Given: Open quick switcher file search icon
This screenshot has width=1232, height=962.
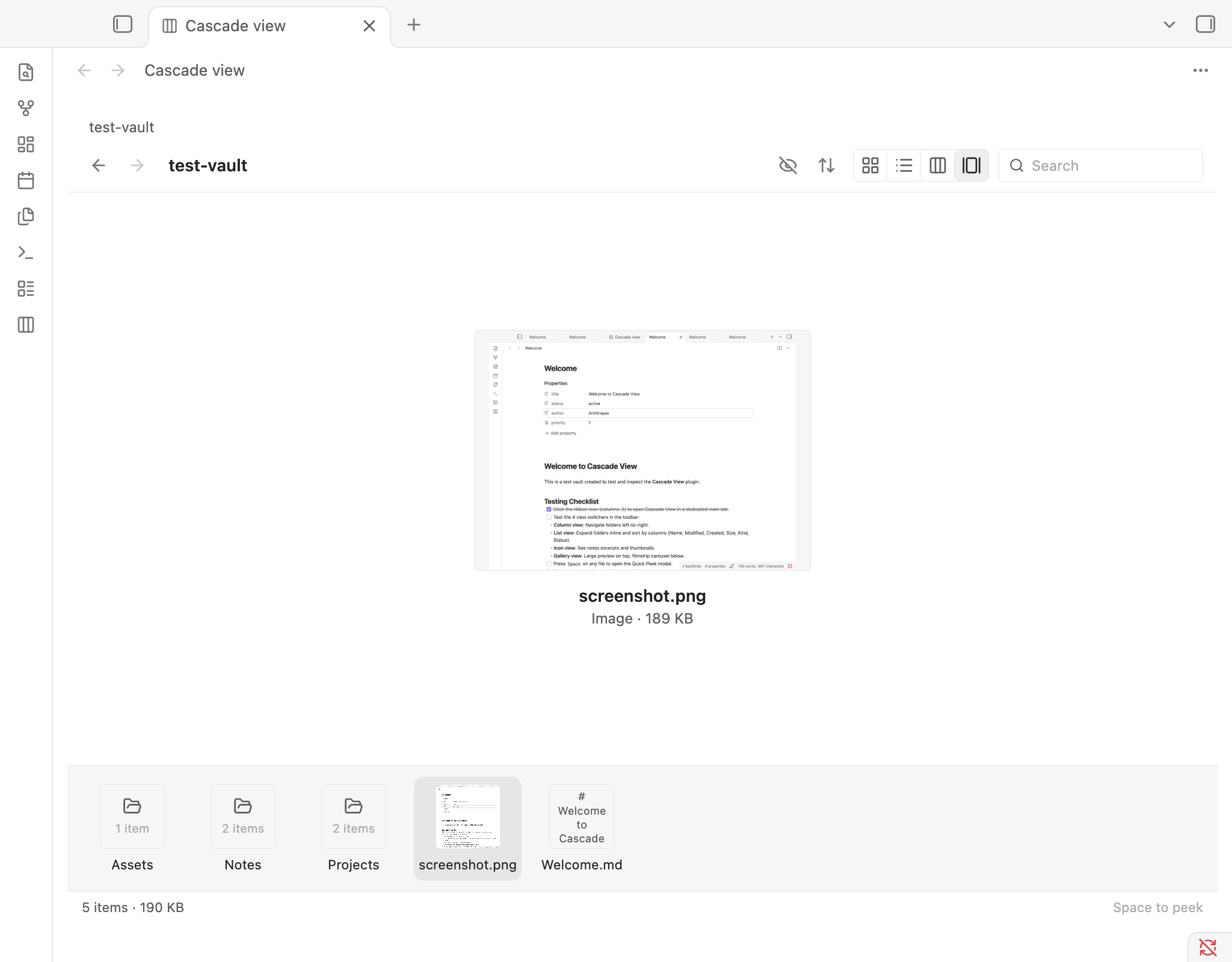Looking at the screenshot, I should coord(26,72).
